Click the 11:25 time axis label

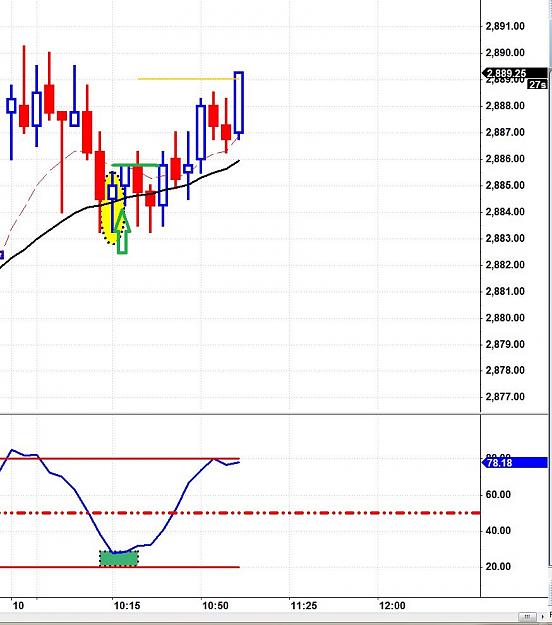304,606
